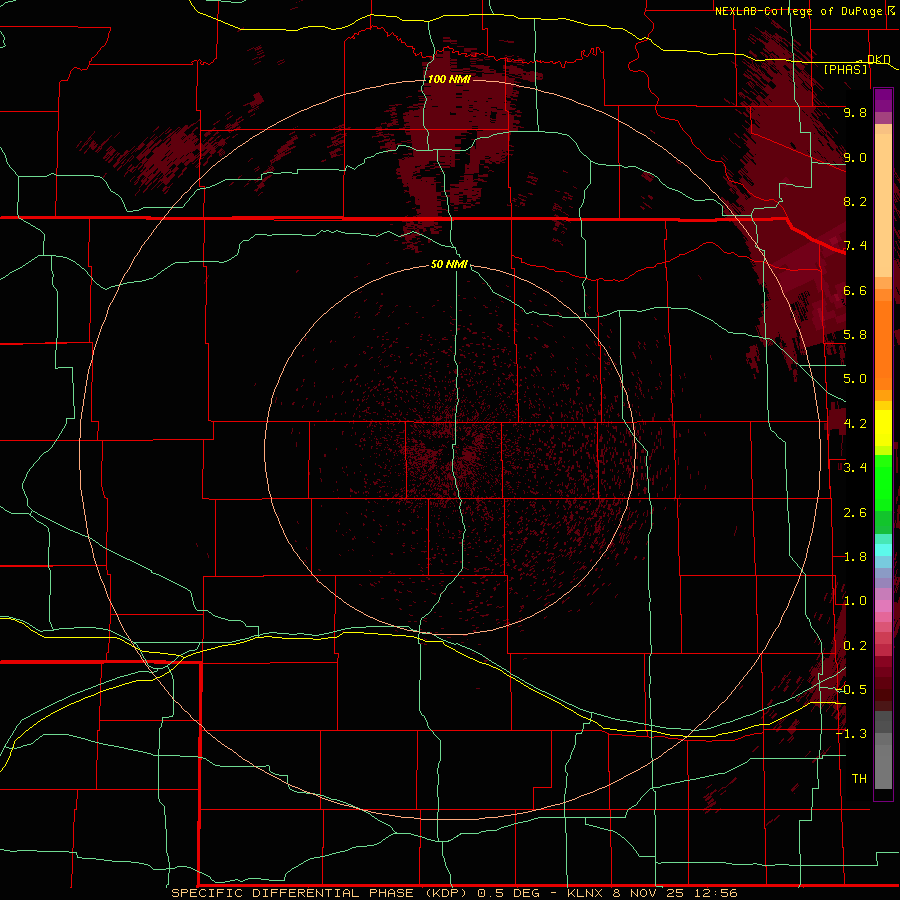Pick the light peach band of the color scale
Viewport: 900px width, 900px height.
click(x=883, y=207)
